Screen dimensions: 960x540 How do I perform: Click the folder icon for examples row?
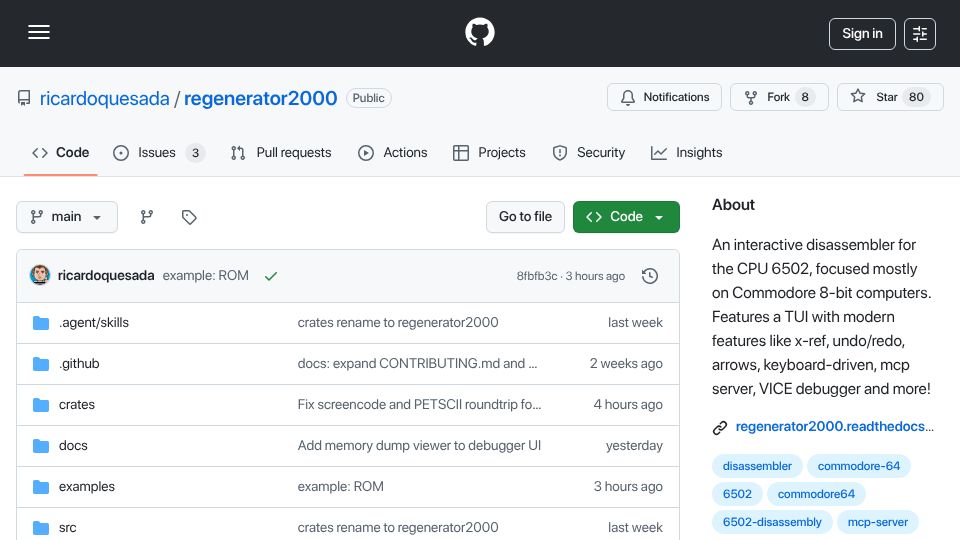pyautogui.click(x=41, y=487)
